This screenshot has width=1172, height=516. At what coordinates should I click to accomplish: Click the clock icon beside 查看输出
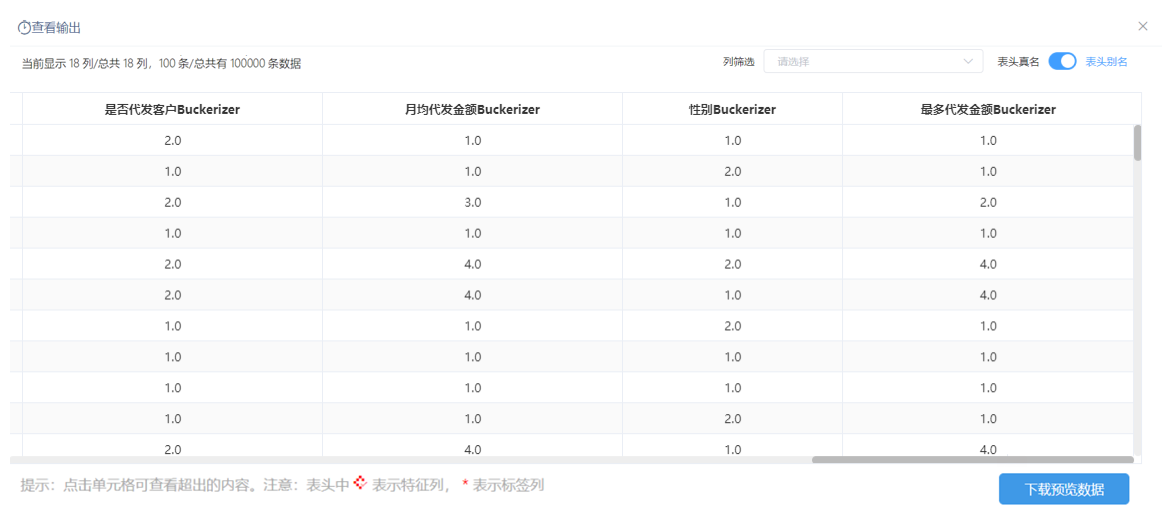[24, 28]
